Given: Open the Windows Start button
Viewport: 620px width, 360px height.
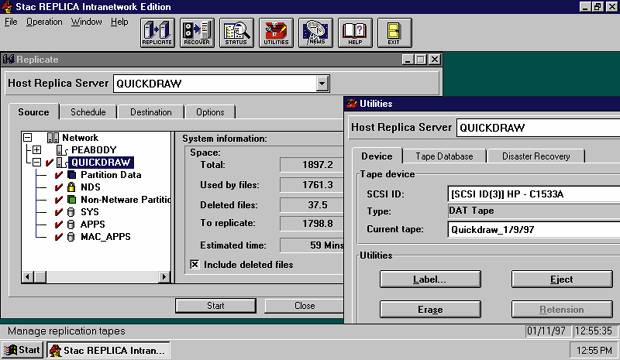Looking at the screenshot, I should [x=22, y=350].
